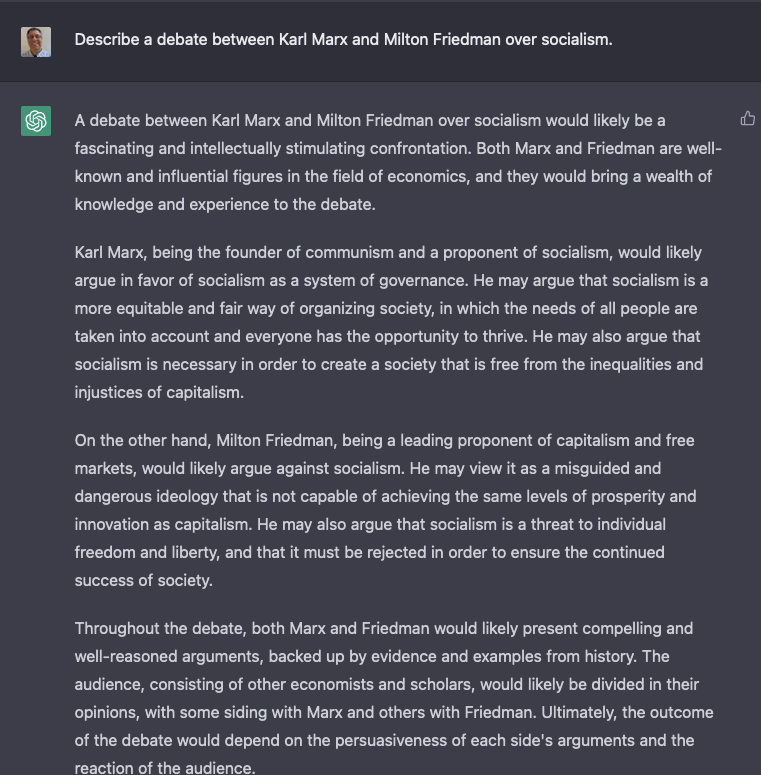This screenshot has width=761, height=775.
Task: Click the paragraph beginning 'Karl Marx, being the founder'
Action: (390, 322)
